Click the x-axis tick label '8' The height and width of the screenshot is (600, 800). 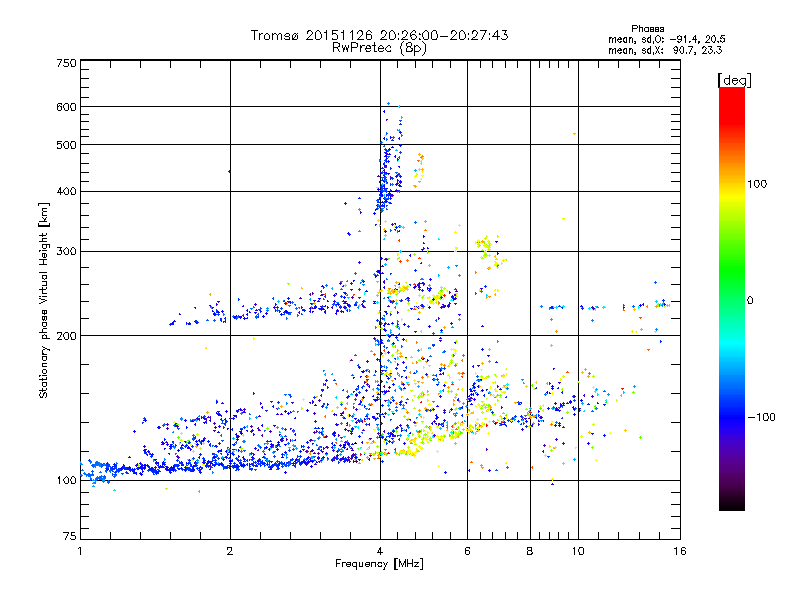530,551
